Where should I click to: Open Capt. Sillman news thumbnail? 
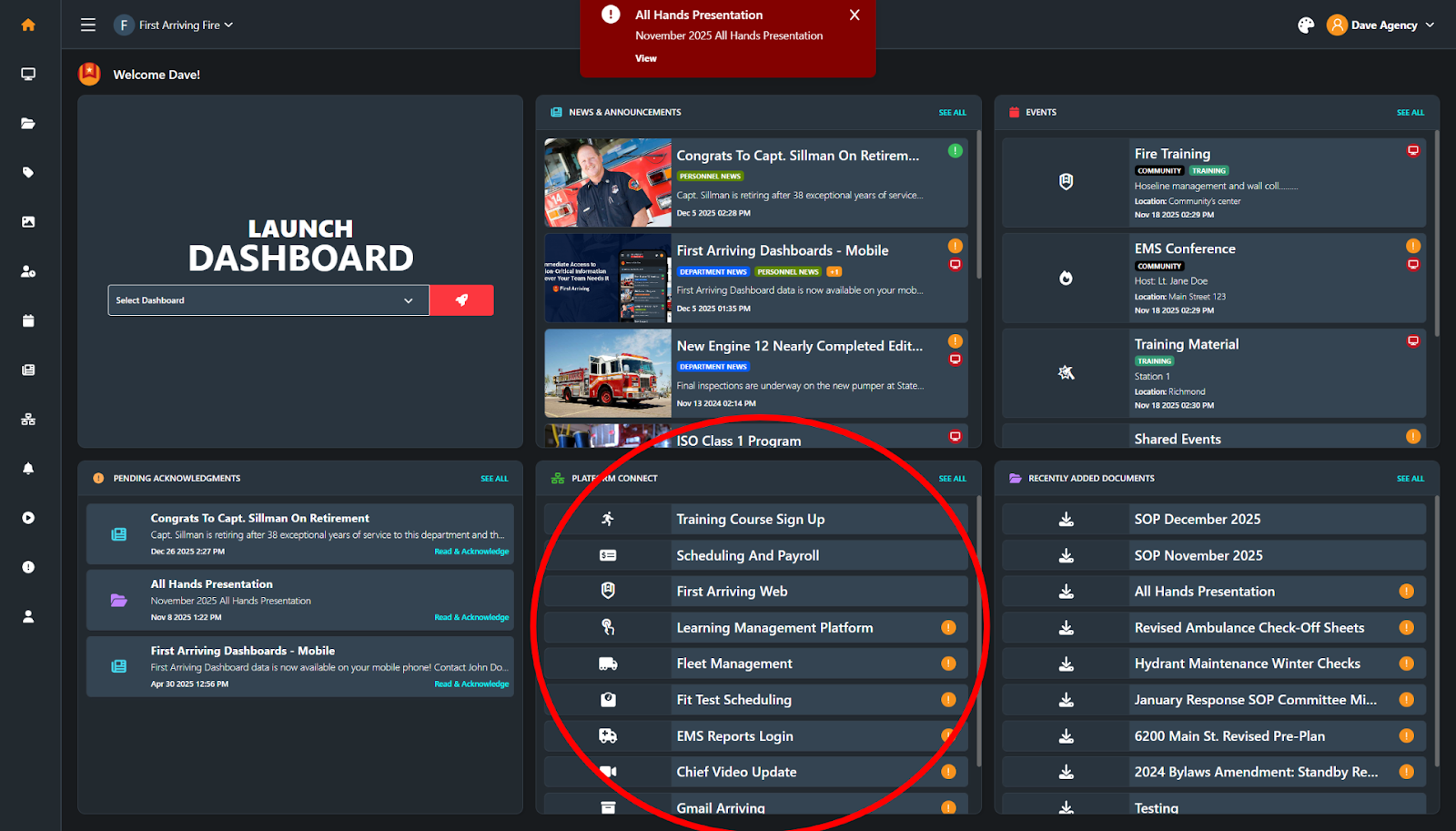click(x=608, y=183)
